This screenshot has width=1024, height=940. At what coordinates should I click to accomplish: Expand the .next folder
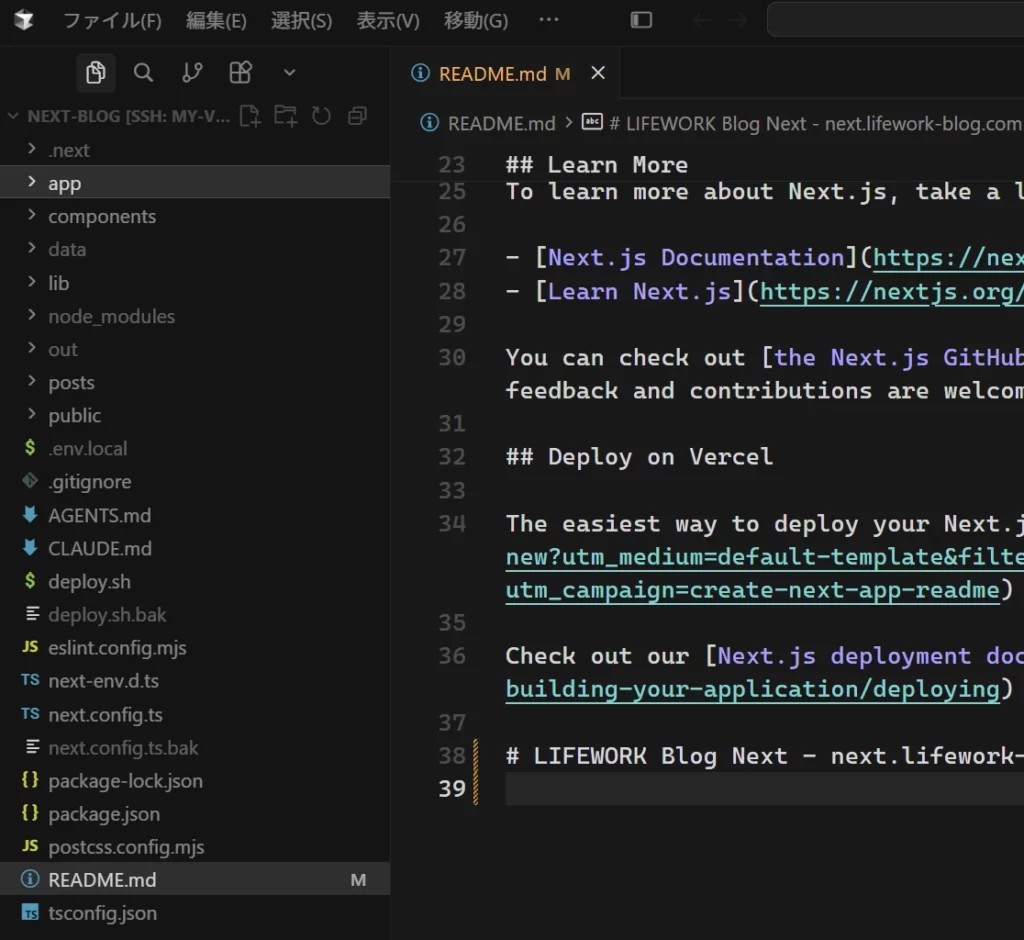[195, 150]
